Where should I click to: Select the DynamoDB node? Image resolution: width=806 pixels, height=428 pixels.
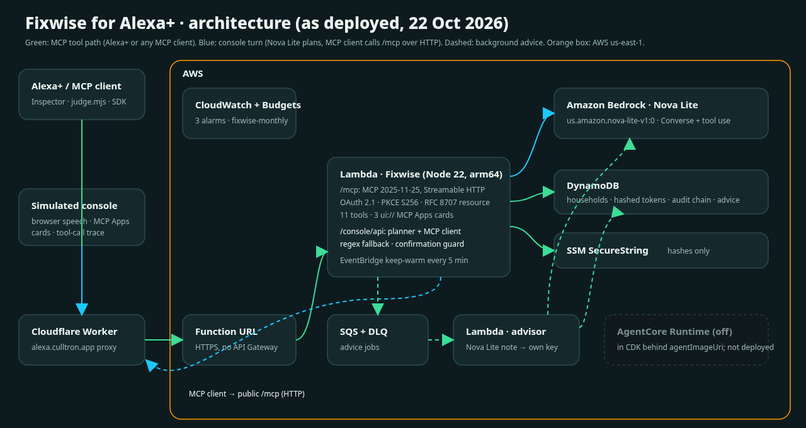[x=661, y=192]
